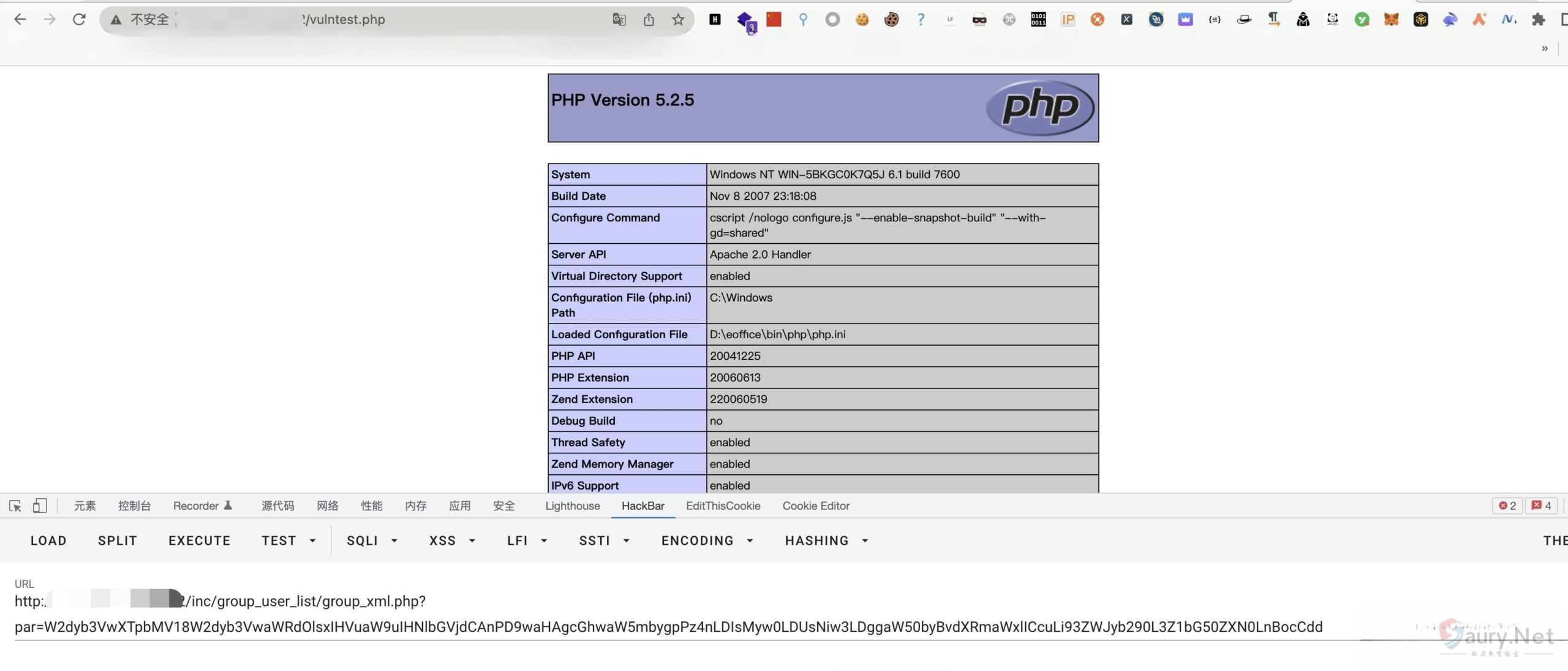Click the blue question mark extension

click(921, 20)
